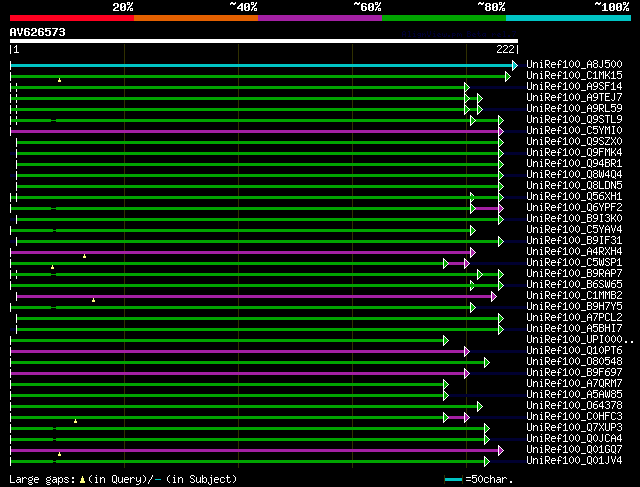Click the UniRef100_Q0JCA4 label
Image resolution: width=640 pixels, height=487 pixels.
click(x=574, y=438)
